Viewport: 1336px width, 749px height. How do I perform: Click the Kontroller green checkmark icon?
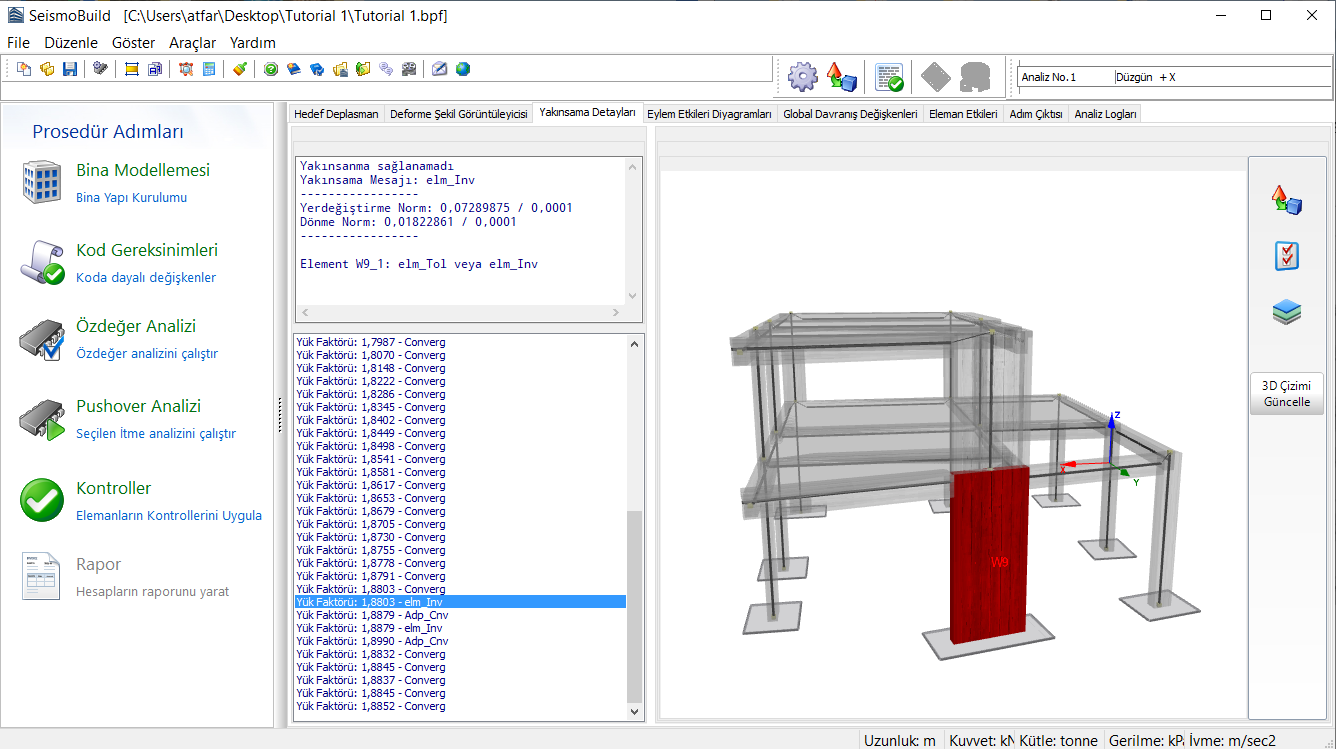42,500
